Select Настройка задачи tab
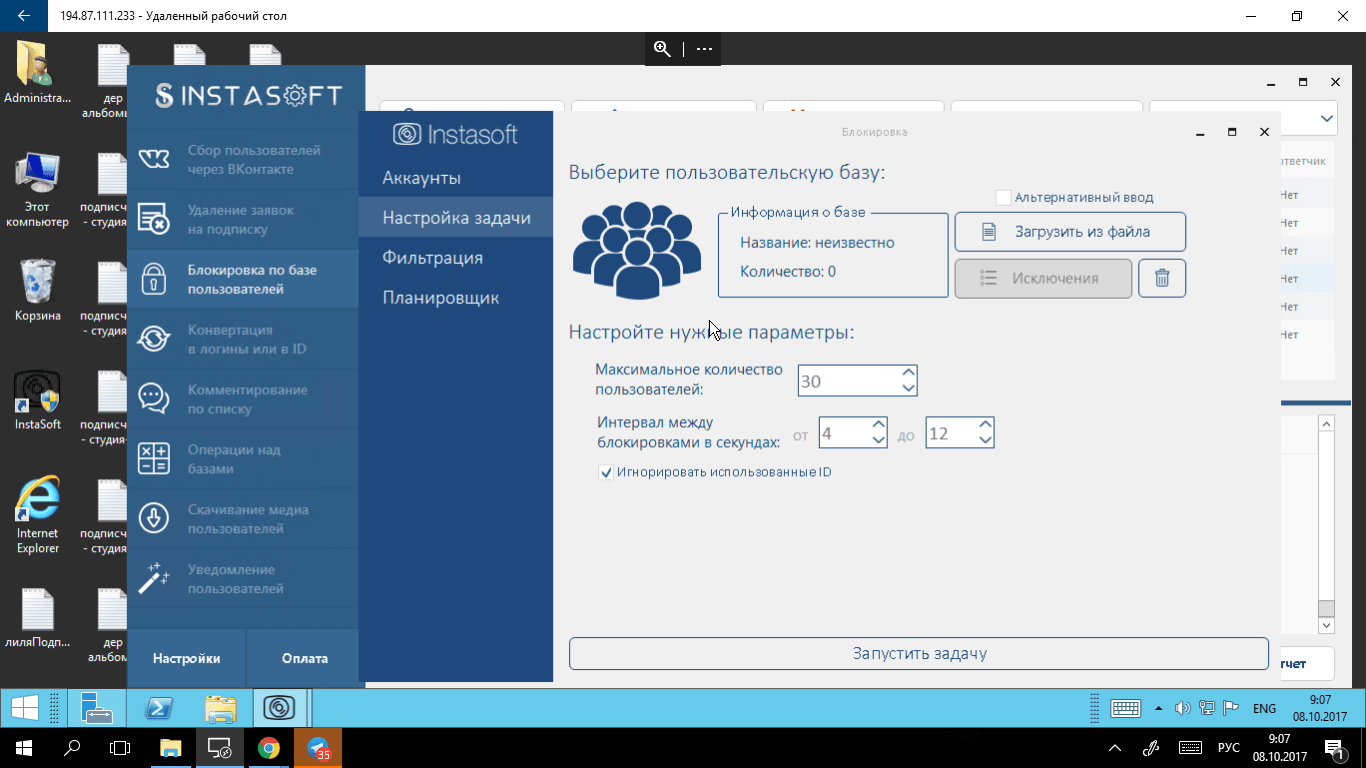This screenshot has width=1366, height=768. (456, 217)
